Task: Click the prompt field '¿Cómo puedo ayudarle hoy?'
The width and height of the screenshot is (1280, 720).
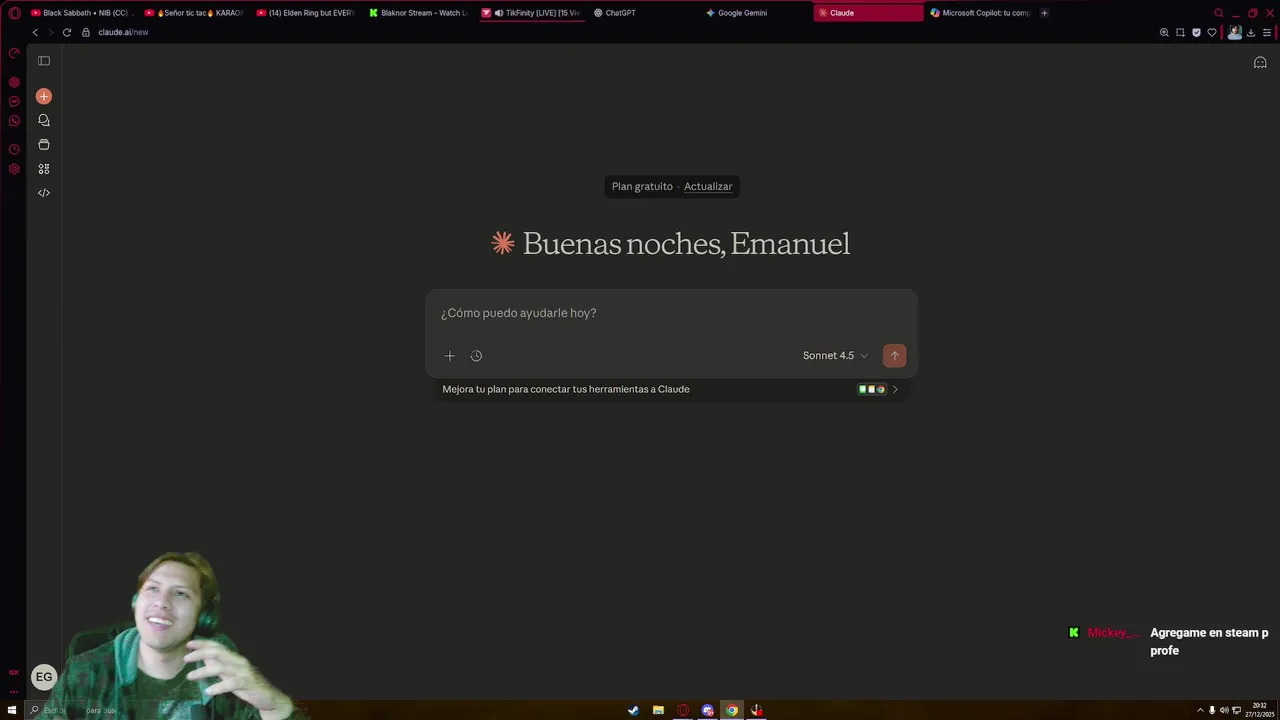Action: [671, 313]
